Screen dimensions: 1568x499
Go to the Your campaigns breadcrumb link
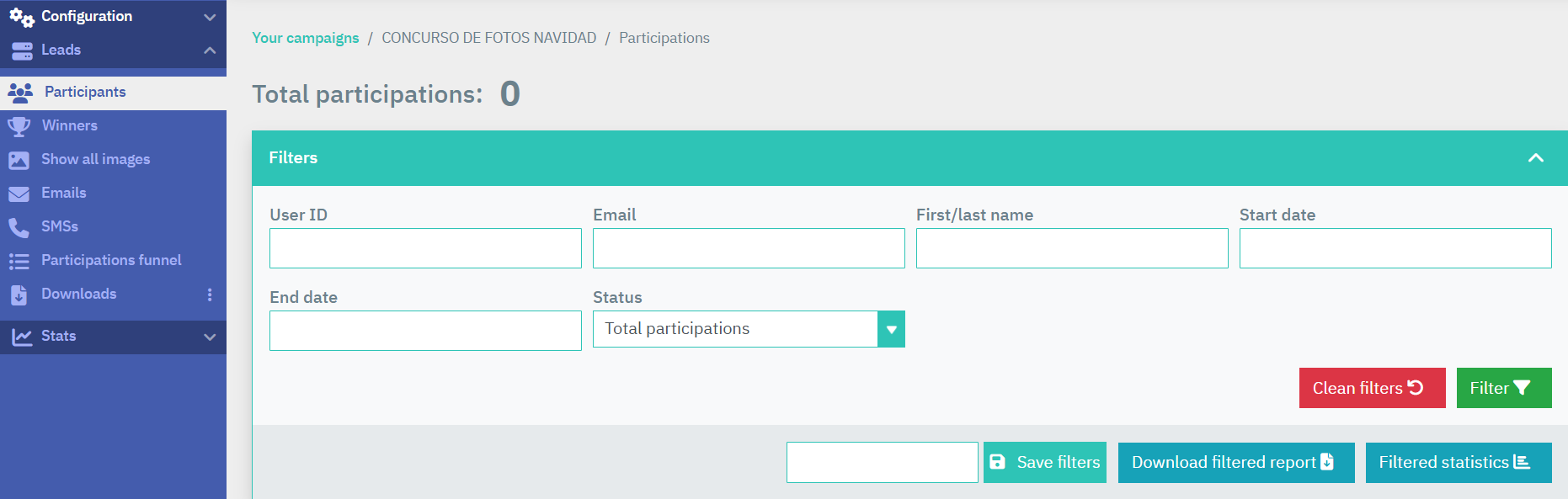[305, 38]
